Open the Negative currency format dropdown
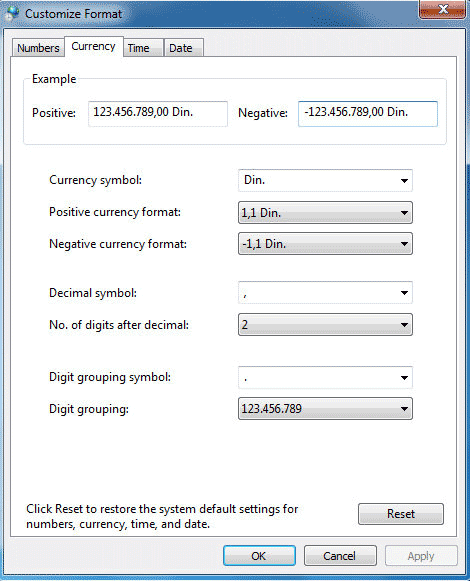Viewport: 470px width, 581px height. click(x=325, y=244)
